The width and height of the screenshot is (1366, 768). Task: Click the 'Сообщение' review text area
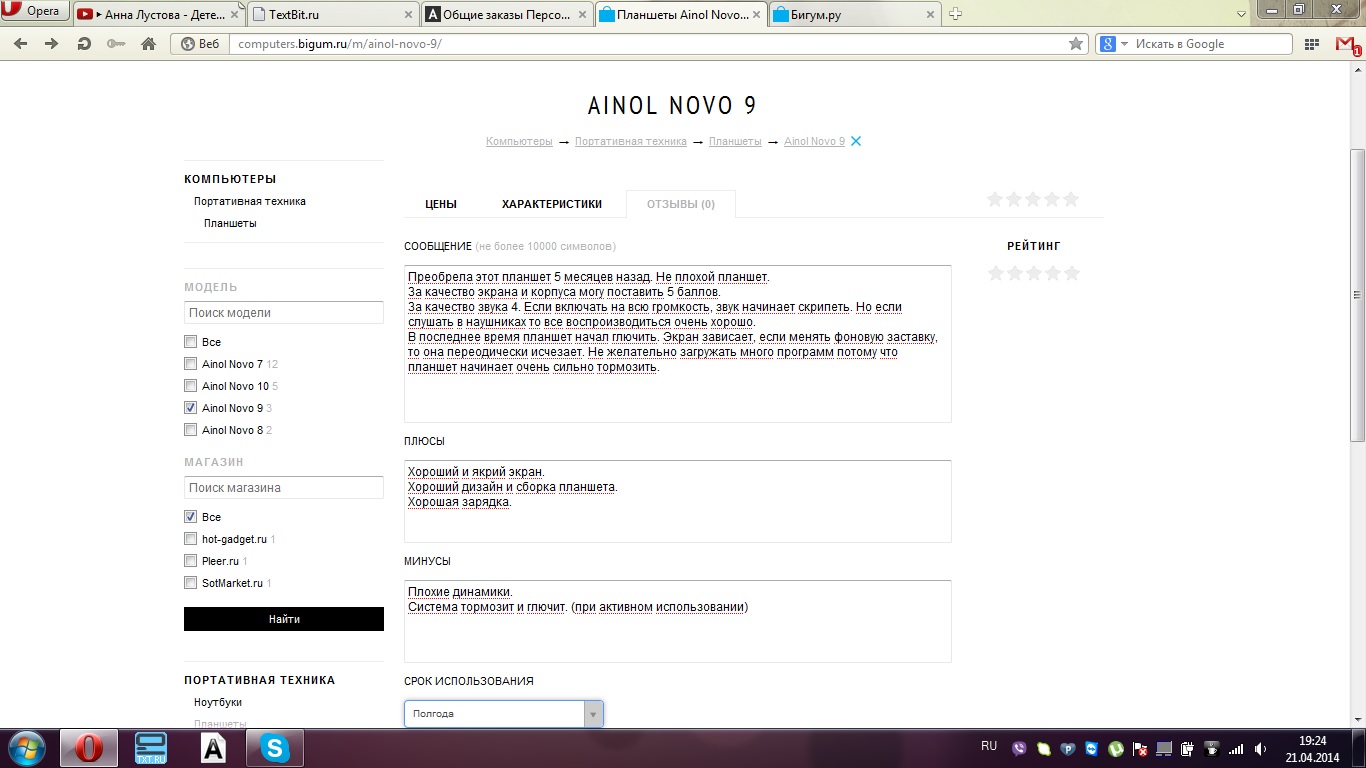click(x=678, y=344)
